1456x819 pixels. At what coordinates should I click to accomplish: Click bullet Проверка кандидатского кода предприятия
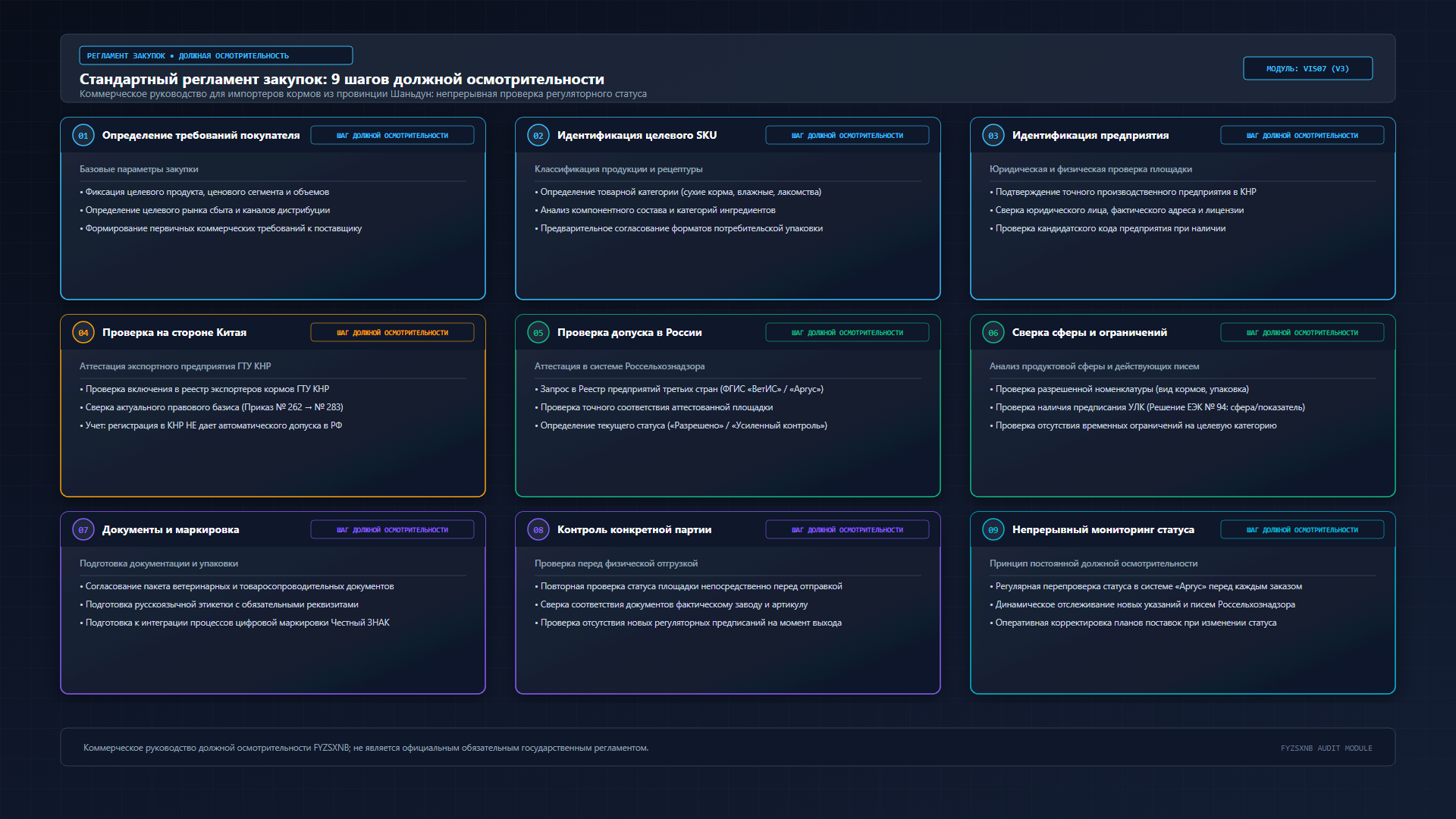1108,228
